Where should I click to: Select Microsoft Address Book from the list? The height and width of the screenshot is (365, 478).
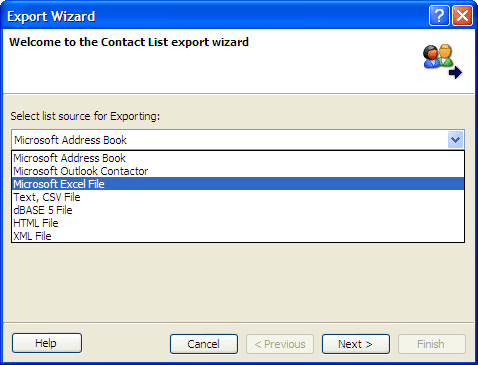click(238, 158)
